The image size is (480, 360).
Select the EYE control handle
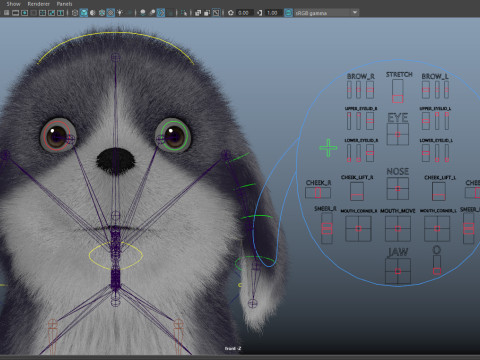[398, 134]
